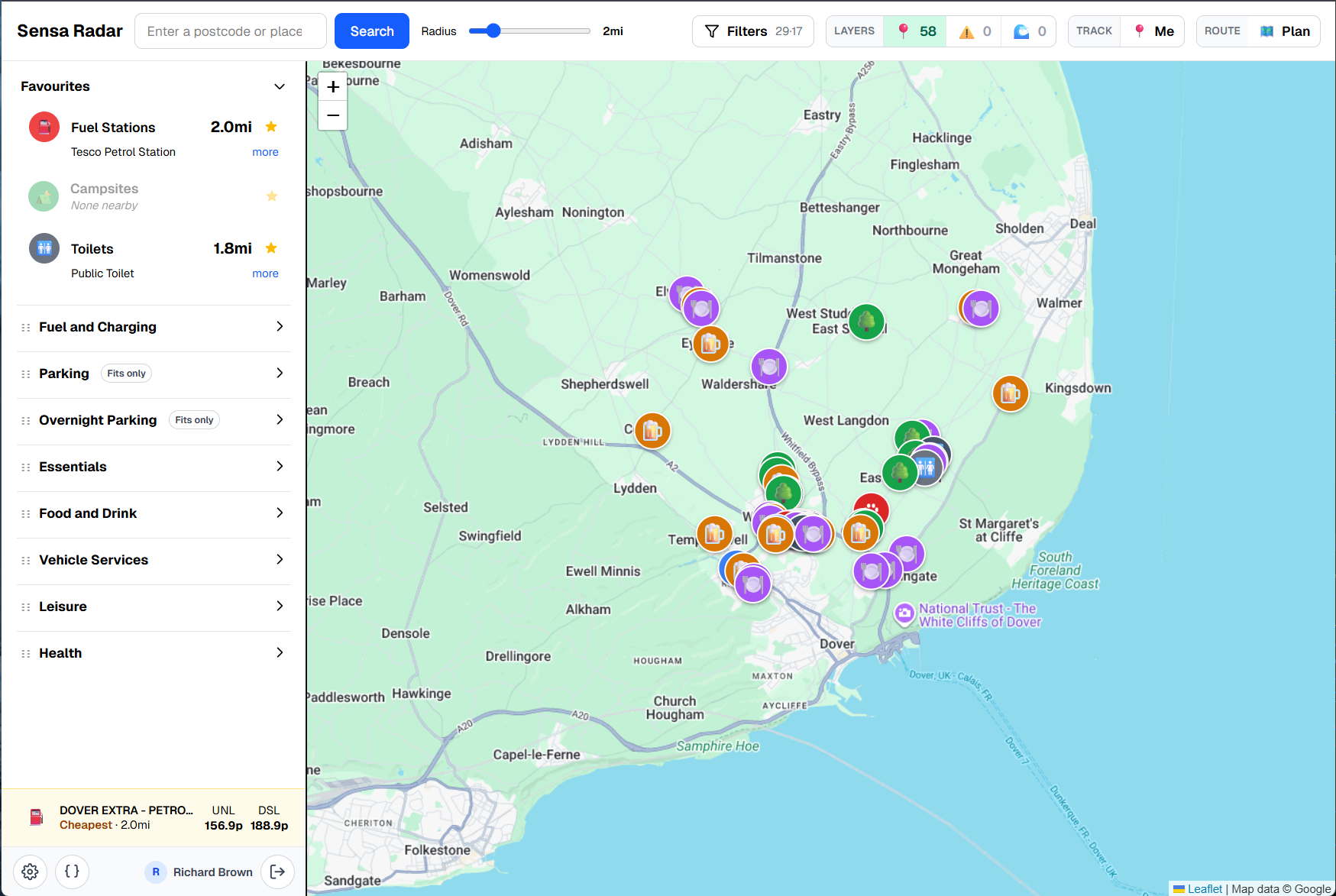Open the settings gear icon

coord(30,872)
